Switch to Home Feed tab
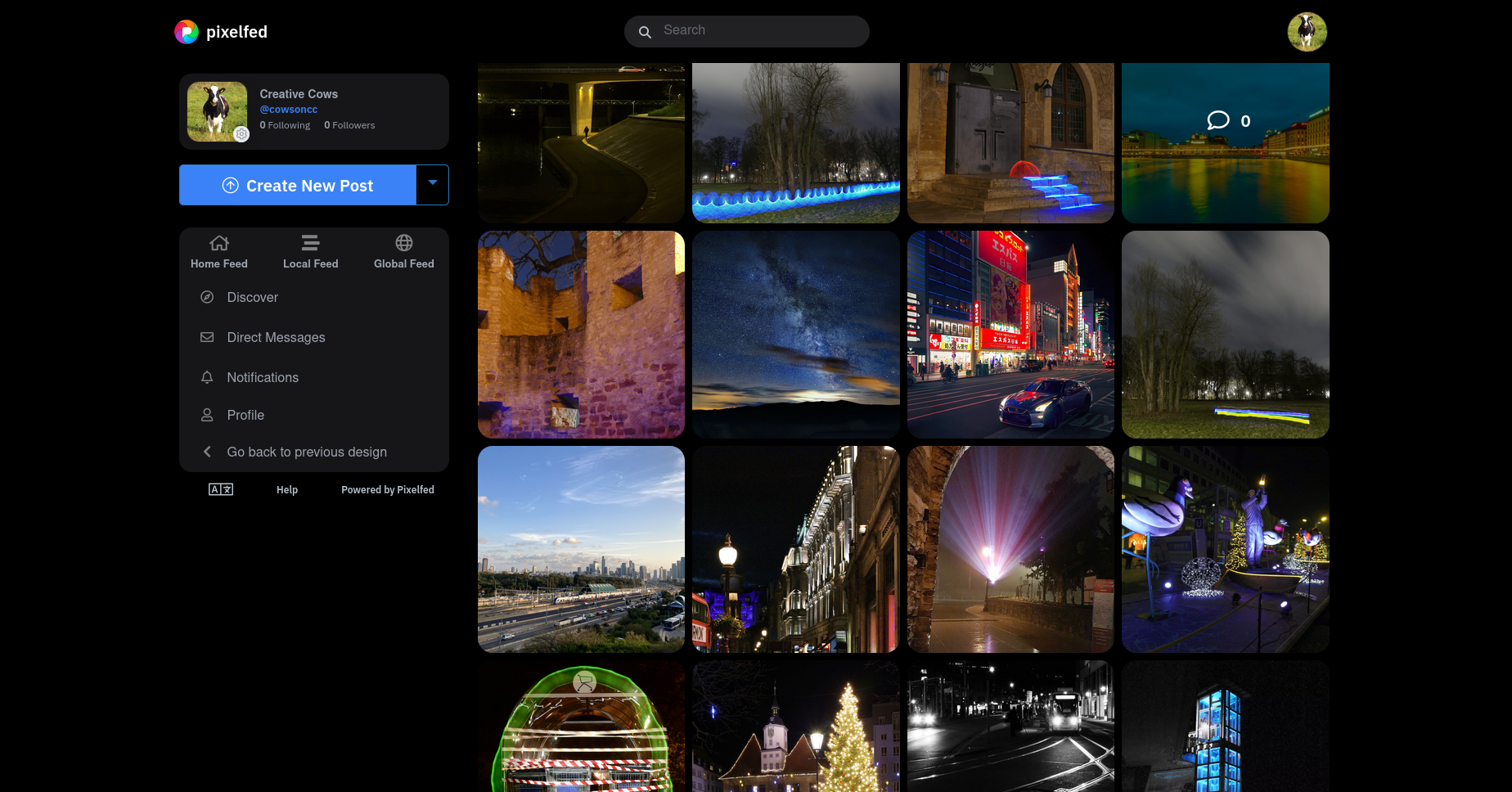Screen dimensions: 1512x792 tap(219, 251)
